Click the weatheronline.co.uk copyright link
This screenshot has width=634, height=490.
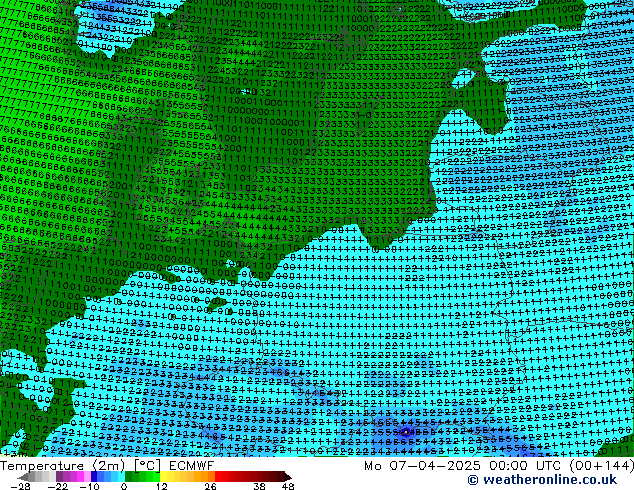click(x=549, y=480)
